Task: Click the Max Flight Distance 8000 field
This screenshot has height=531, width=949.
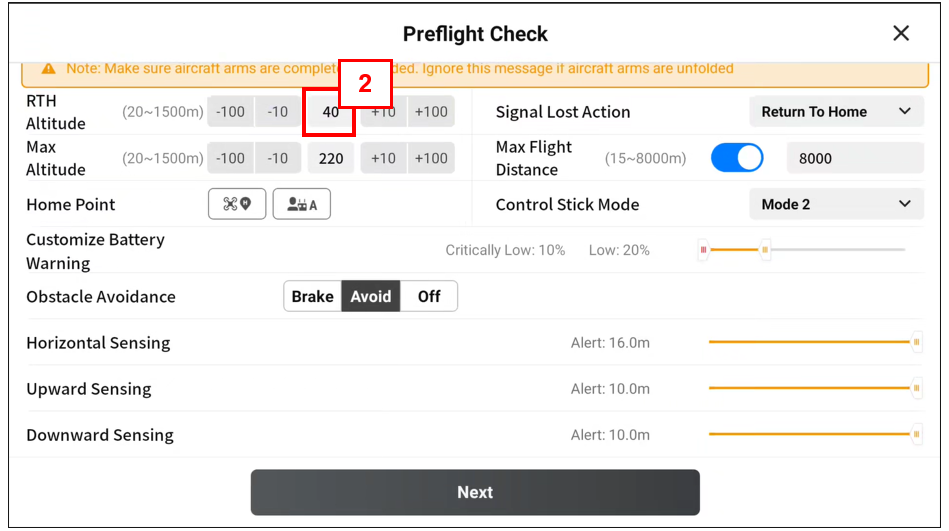Action: [855, 158]
